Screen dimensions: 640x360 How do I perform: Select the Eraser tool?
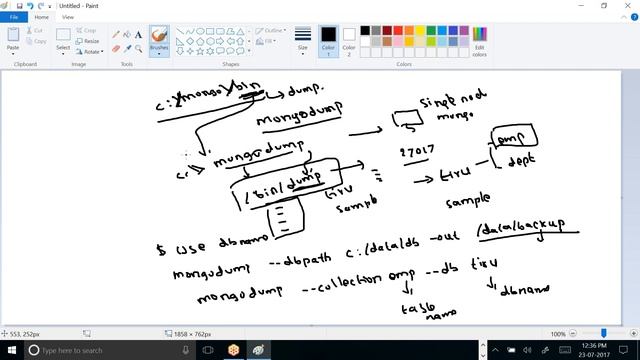click(116, 49)
